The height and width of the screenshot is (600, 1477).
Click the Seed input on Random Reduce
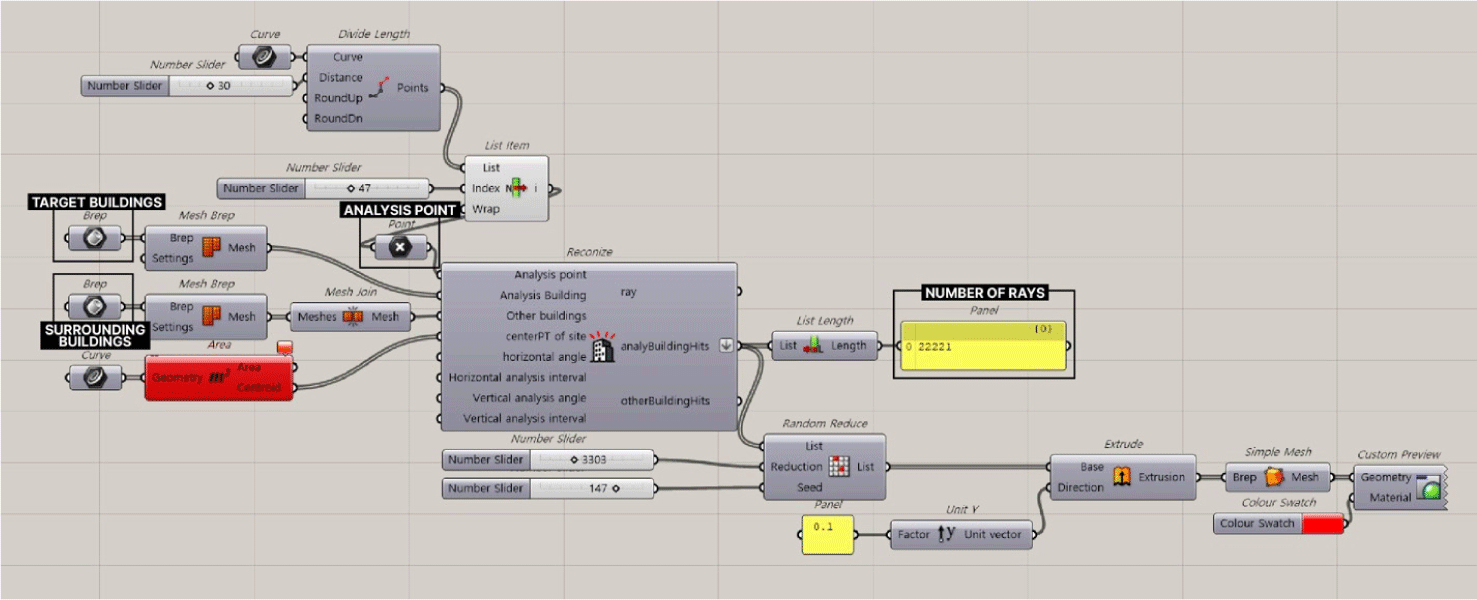pyautogui.click(x=809, y=487)
